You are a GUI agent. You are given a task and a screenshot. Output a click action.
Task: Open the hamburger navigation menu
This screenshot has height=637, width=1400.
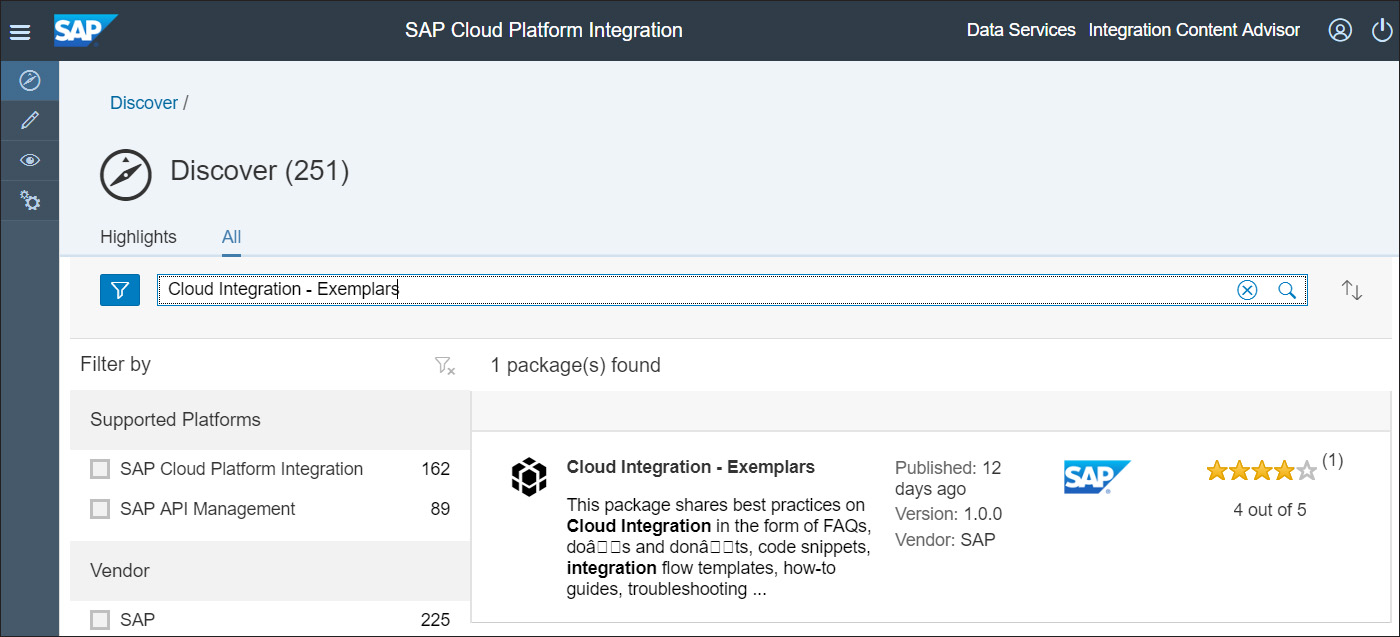20,31
